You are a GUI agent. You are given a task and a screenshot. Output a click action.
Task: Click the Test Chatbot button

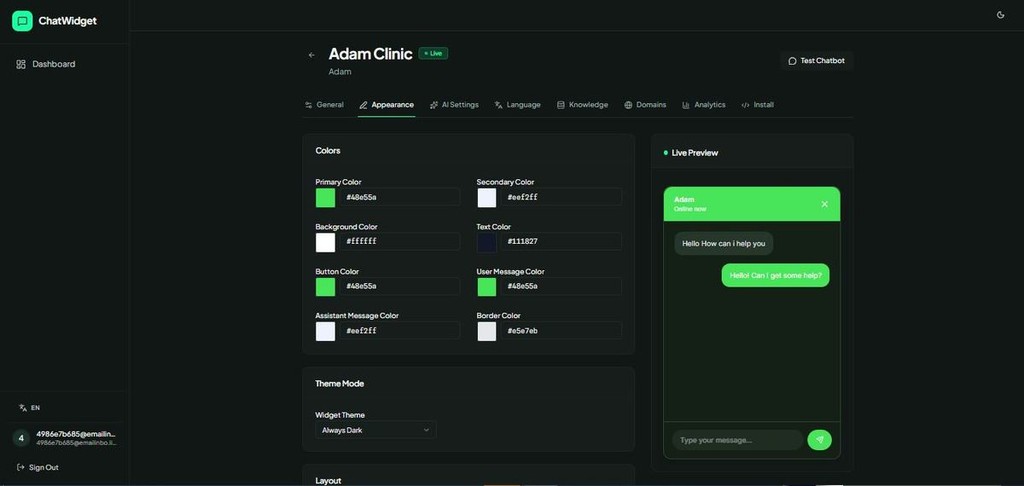coord(816,61)
